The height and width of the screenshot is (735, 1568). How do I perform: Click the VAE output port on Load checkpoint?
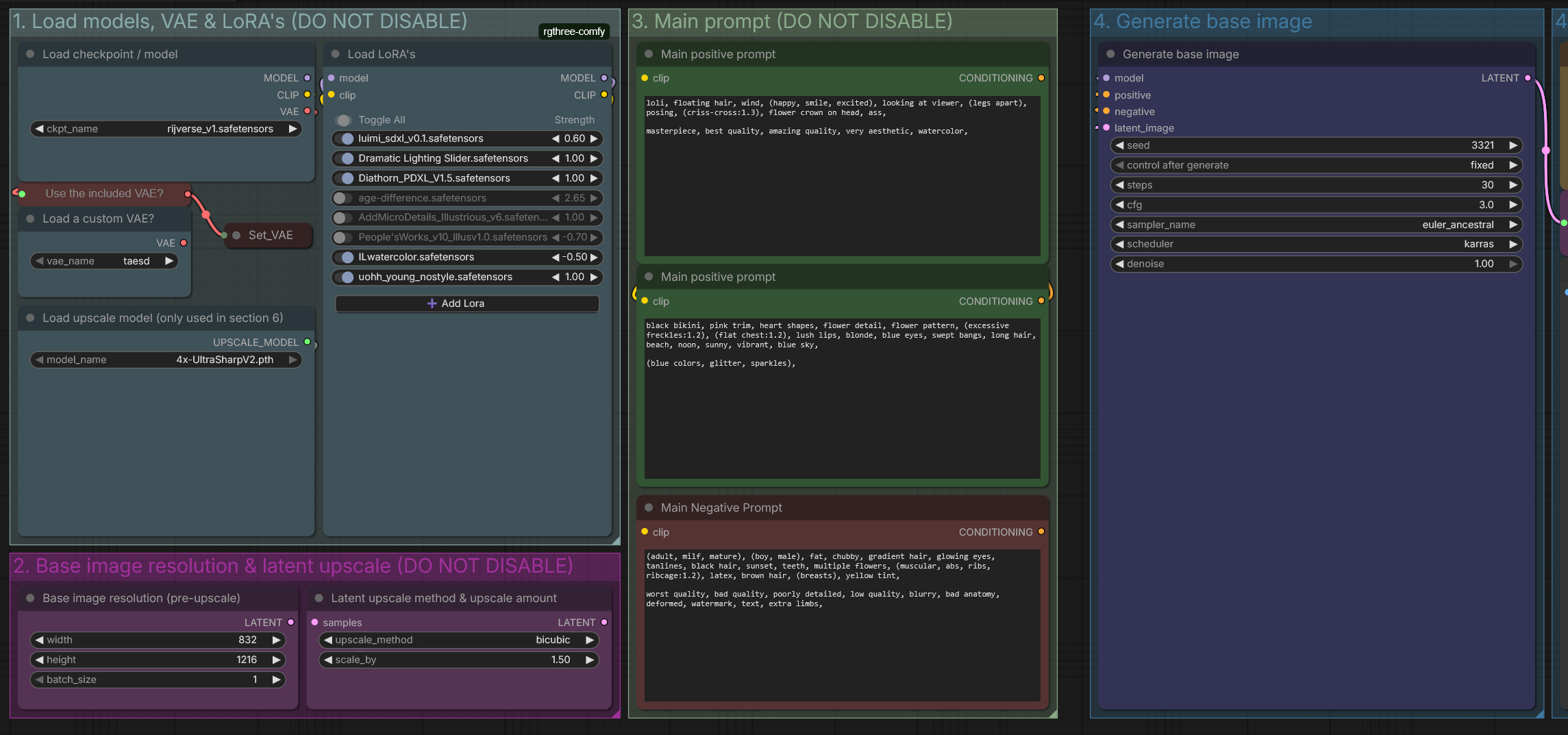pyautogui.click(x=307, y=111)
